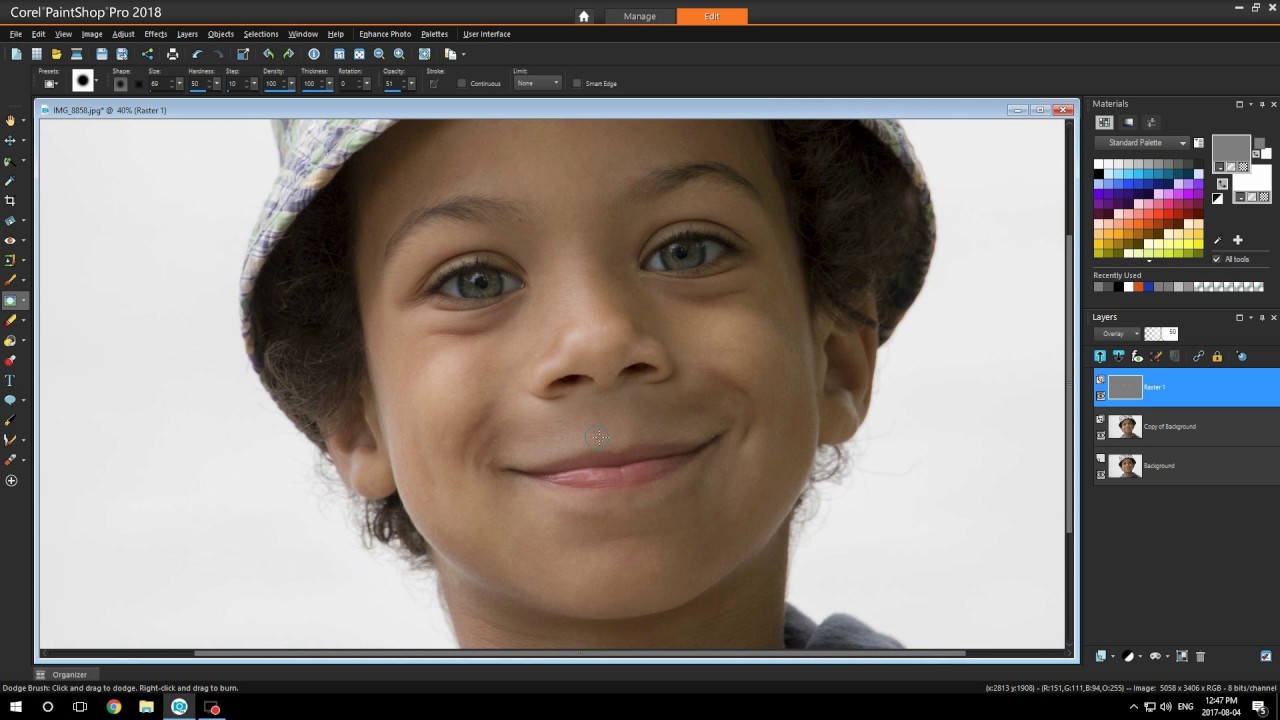
Task: Click the Share icon in toolbar
Action: tap(147, 54)
